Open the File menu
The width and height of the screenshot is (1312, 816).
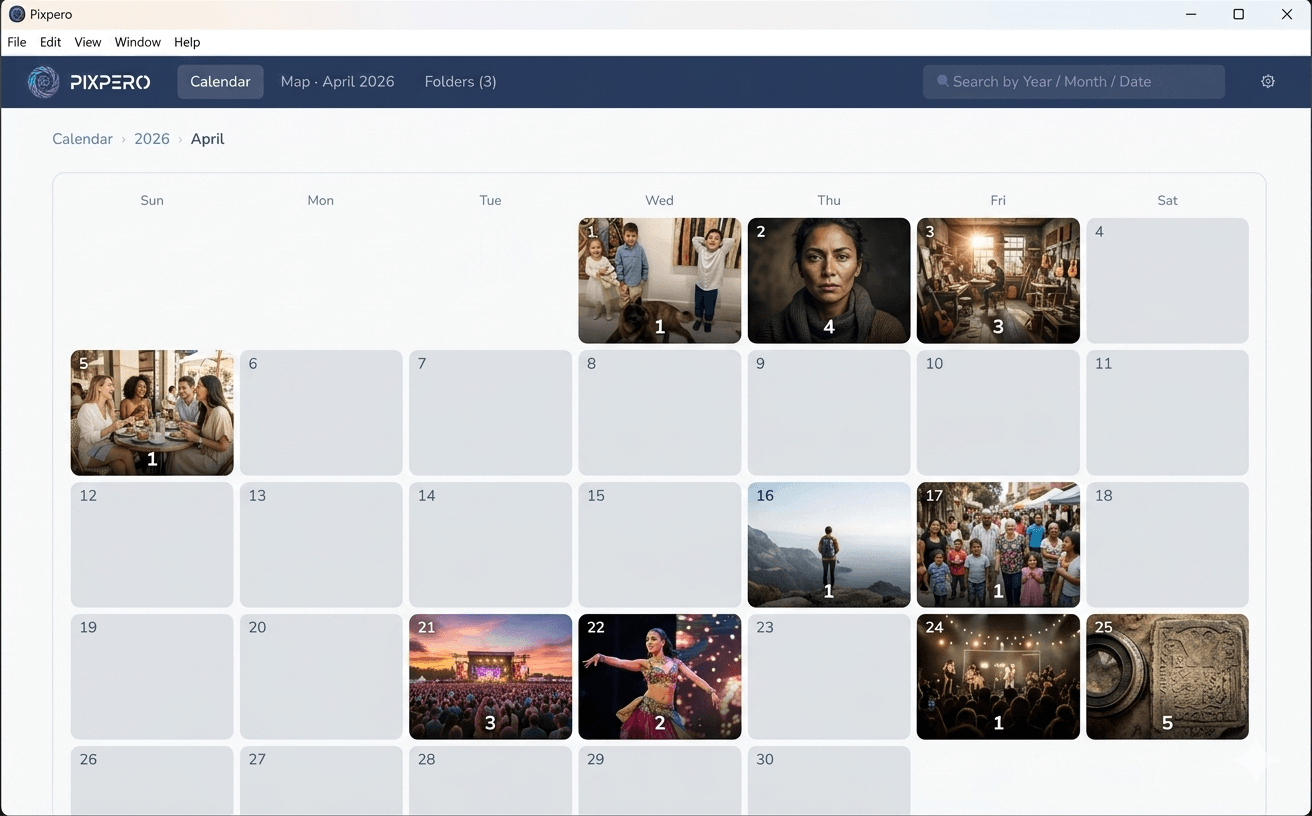[17, 42]
